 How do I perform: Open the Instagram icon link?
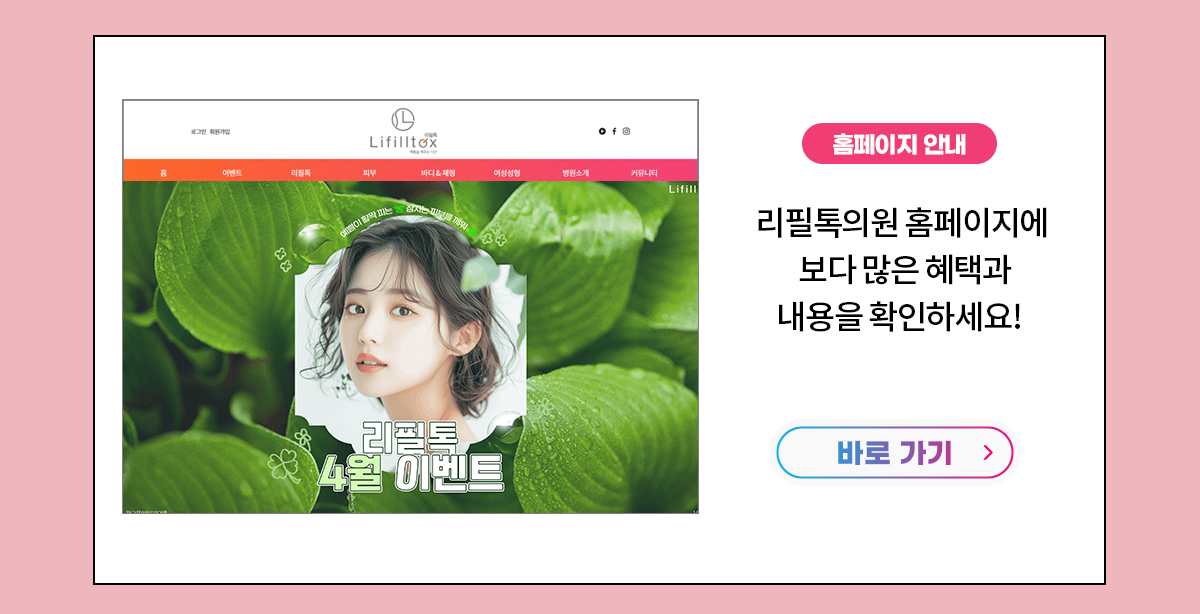coord(627,131)
